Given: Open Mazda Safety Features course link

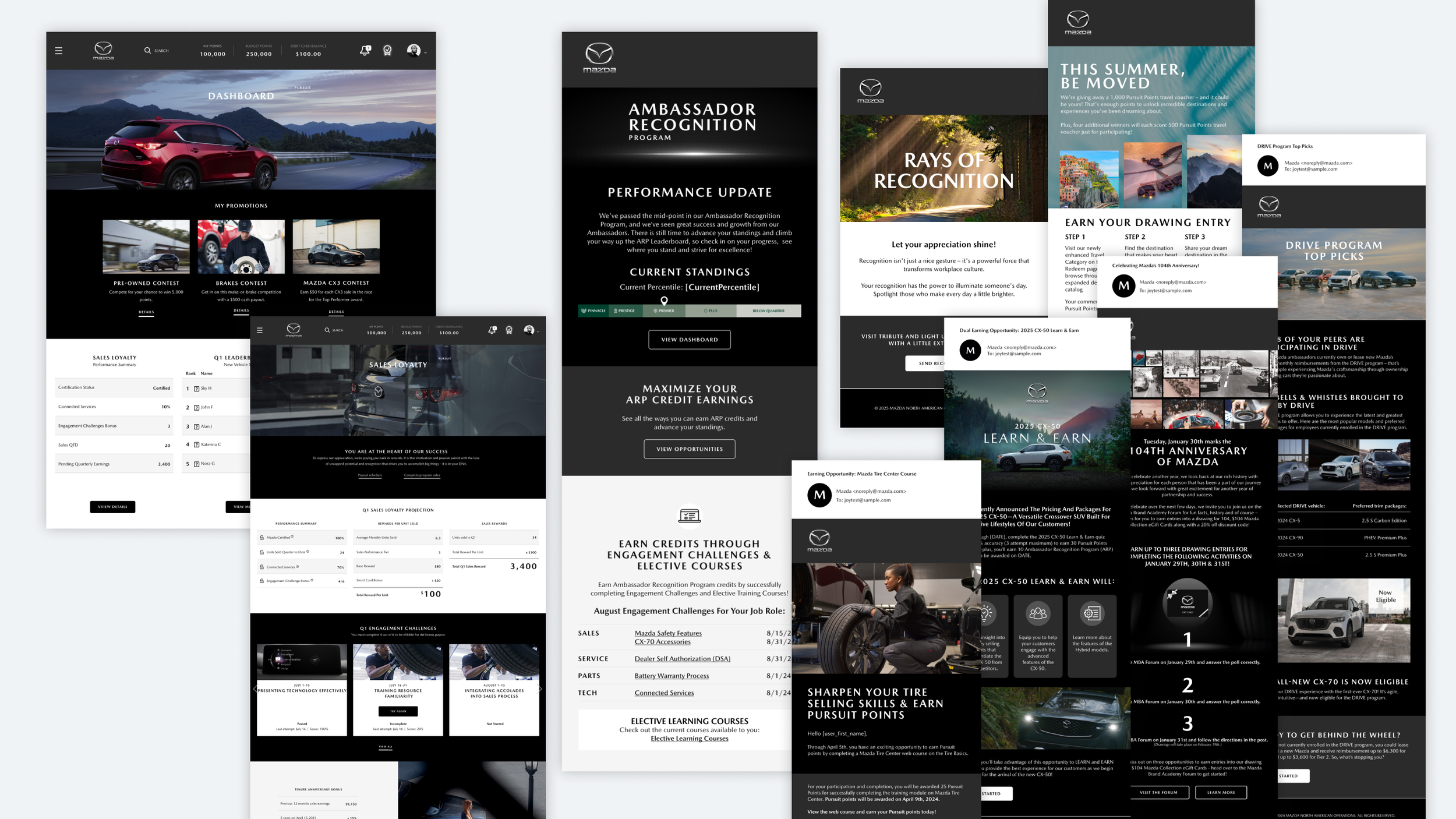Looking at the screenshot, I should pyautogui.click(x=668, y=633).
